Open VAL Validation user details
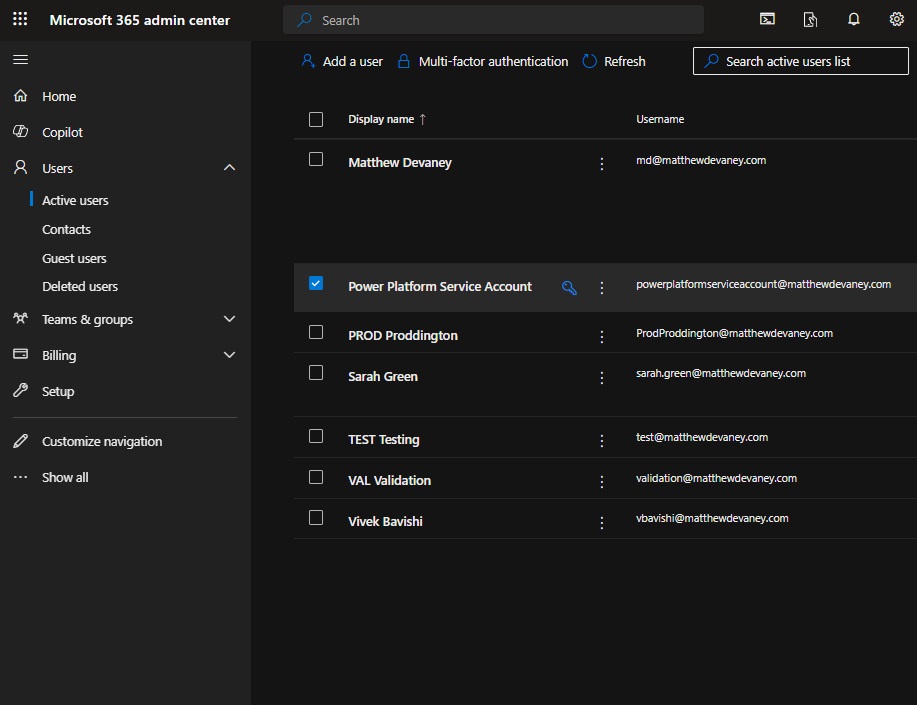The width and height of the screenshot is (917, 705). pos(389,480)
